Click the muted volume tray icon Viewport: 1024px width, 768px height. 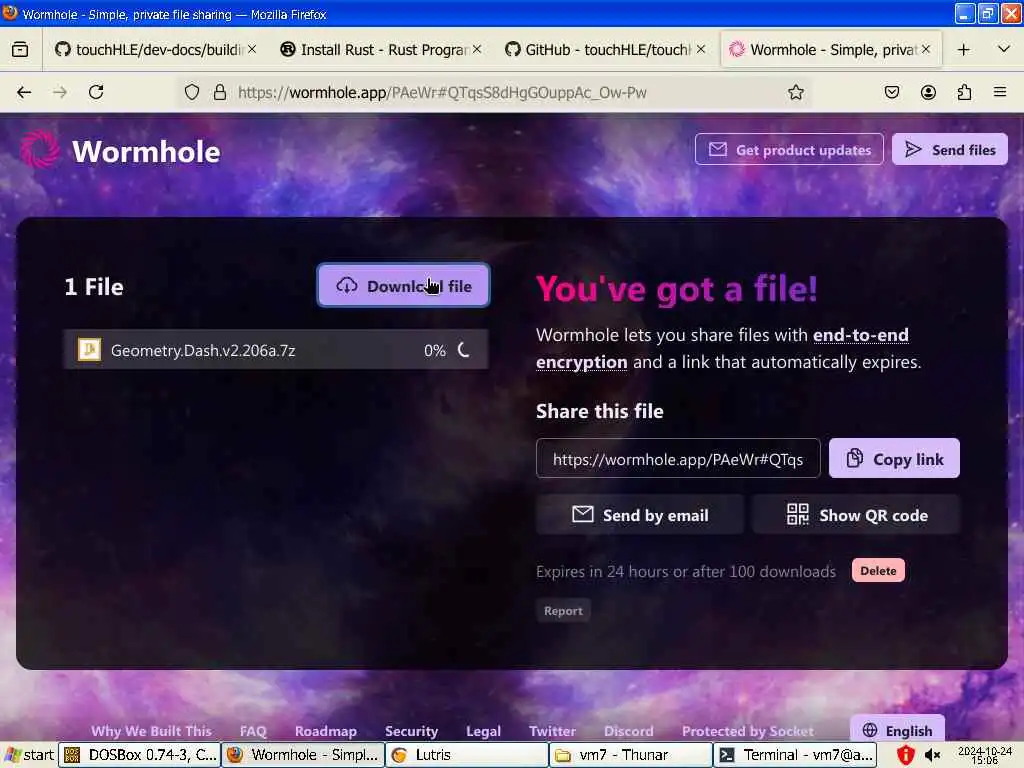933,755
